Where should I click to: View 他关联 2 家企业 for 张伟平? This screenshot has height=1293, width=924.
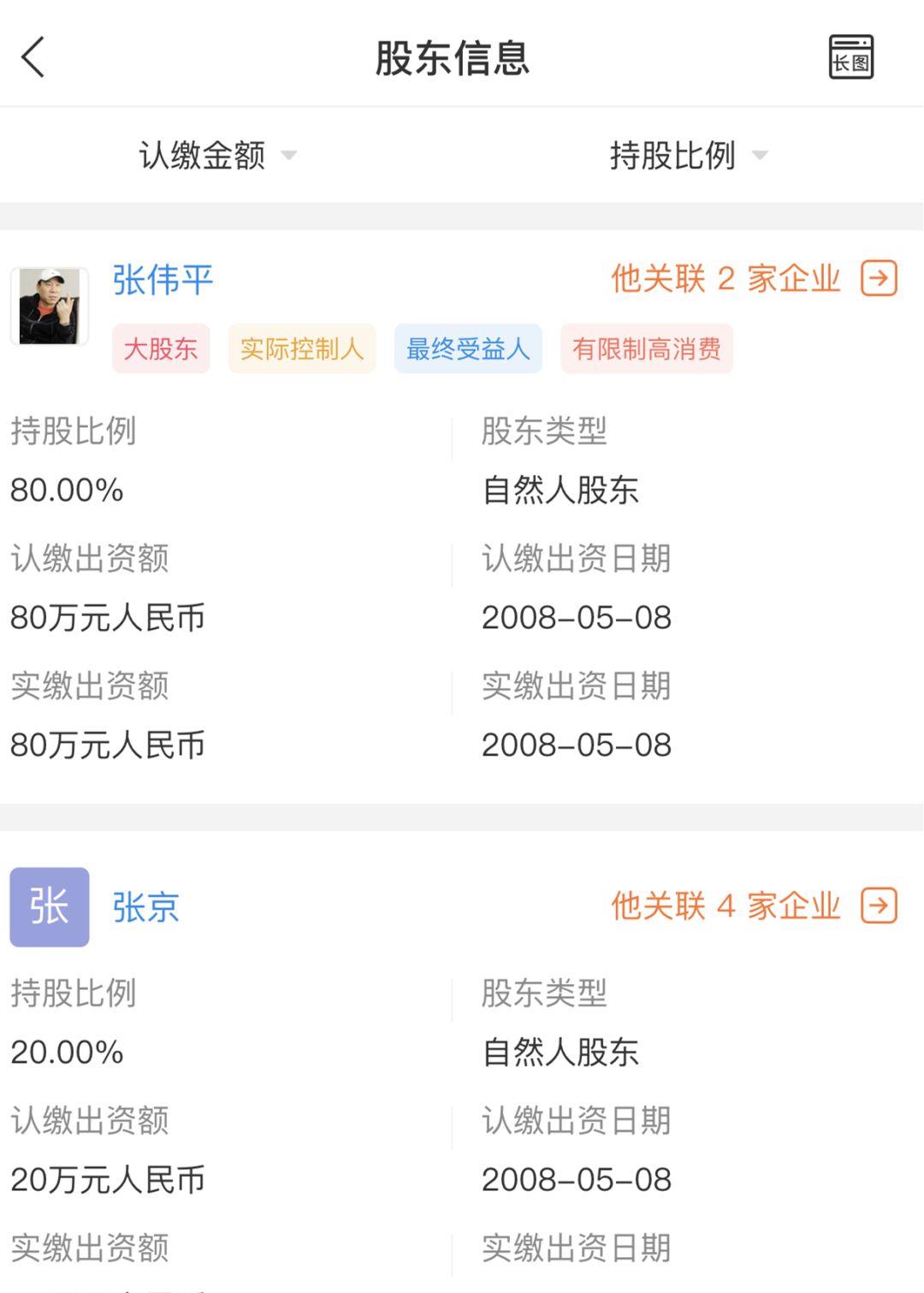click(x=726, y=279)
